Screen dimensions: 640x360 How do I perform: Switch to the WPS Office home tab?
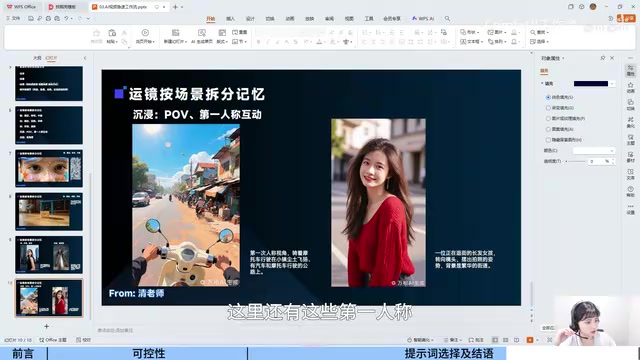[x=21, y=7]
